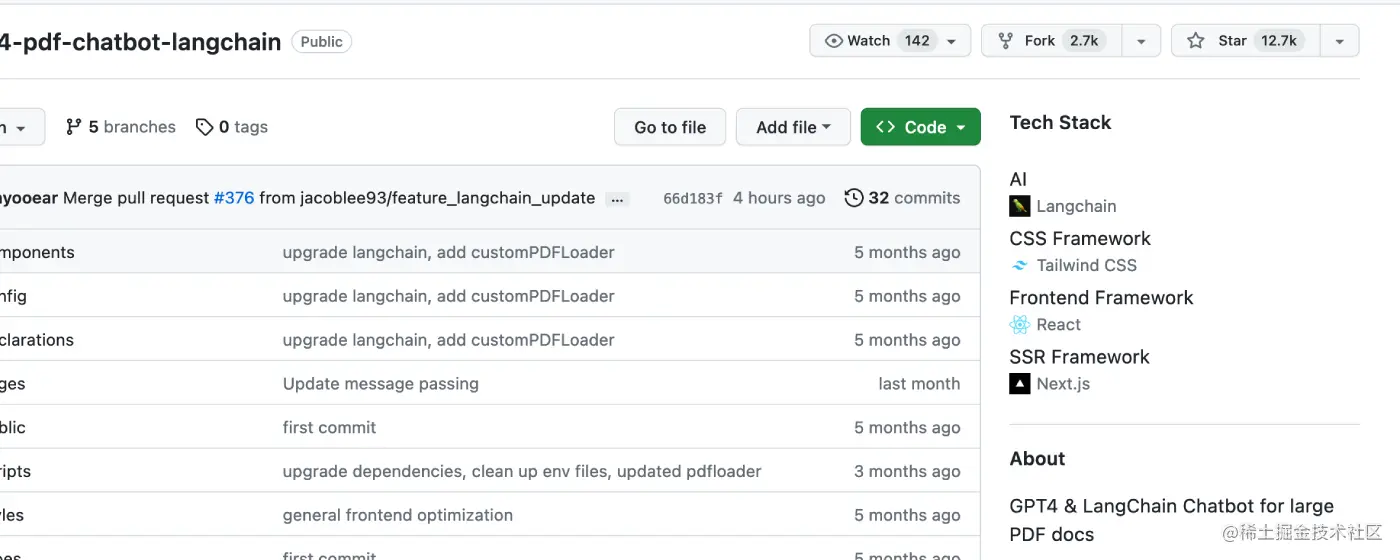Viewport: 1400px width, 560px height.
Task: Expand the Fork options dropdown arrow
Action: coord(1140,41)
